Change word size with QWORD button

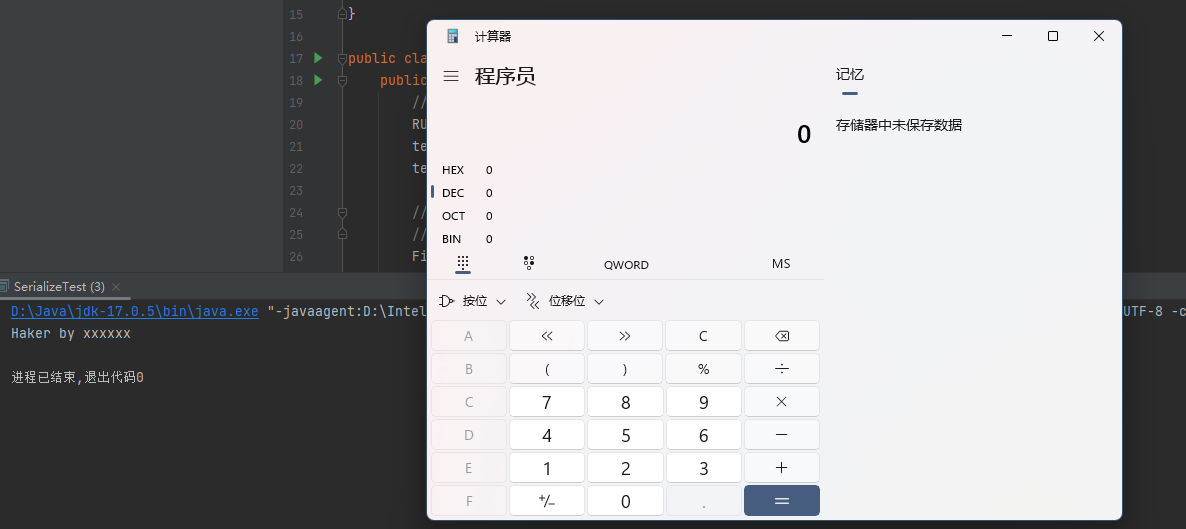click(x=626, y=265)
